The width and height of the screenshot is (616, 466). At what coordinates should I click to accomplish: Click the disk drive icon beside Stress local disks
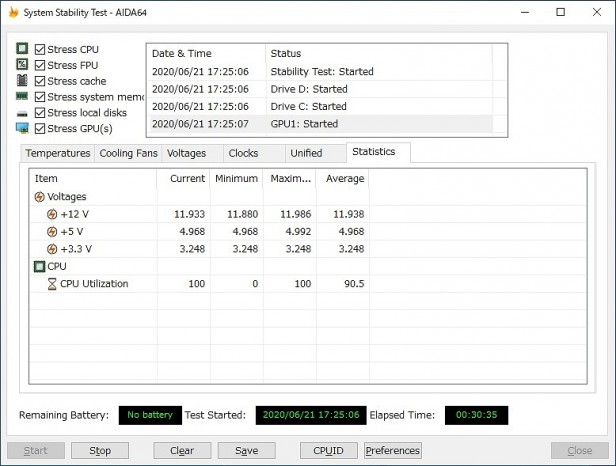tap(22, 113)
